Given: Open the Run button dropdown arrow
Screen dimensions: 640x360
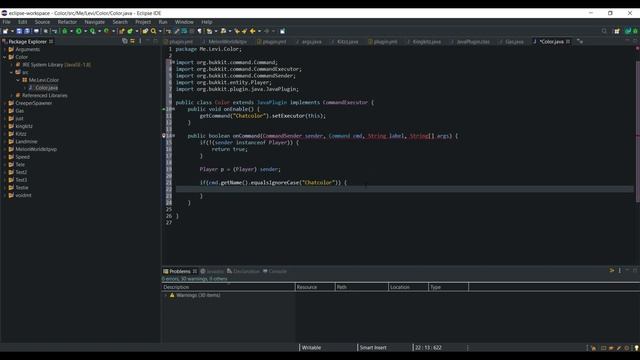Looking at the screenshot, I should click(85, 31).
